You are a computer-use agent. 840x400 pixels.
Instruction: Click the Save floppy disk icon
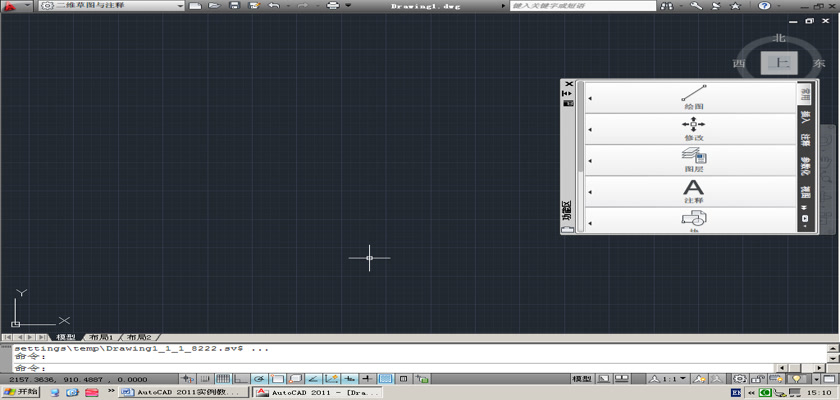234,6
